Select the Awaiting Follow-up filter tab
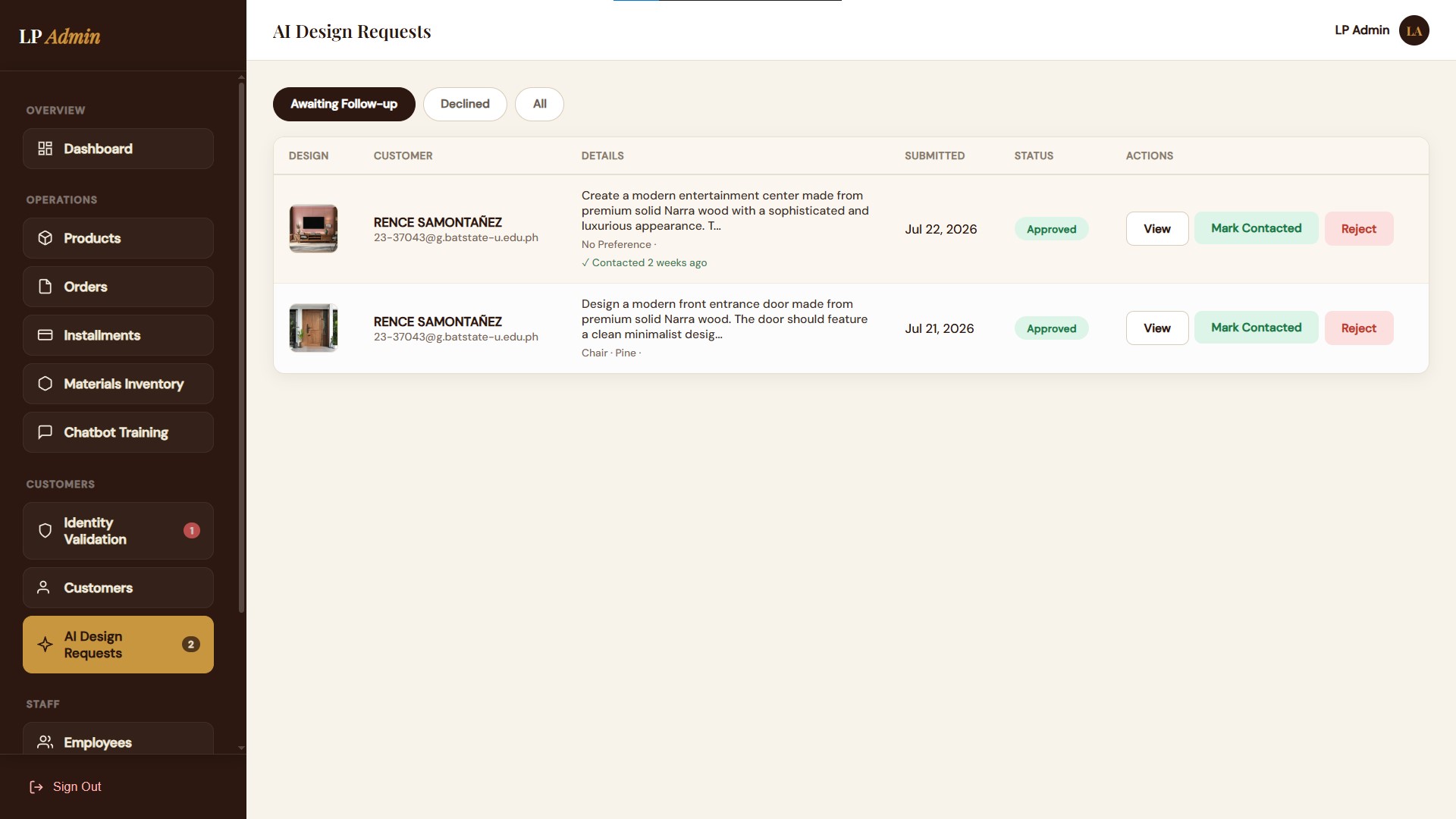The image size is (1456, 819). 344,104
